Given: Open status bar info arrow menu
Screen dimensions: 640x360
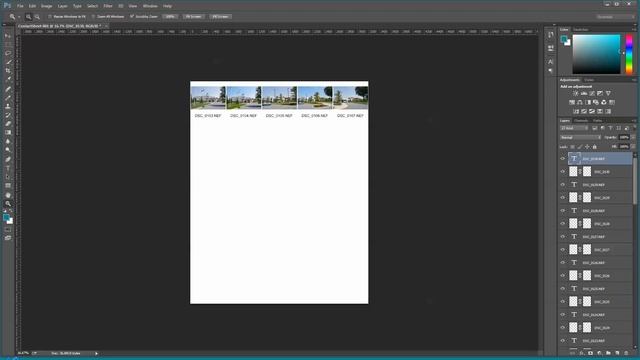Looking at the screenshot, I should (96, 353).
